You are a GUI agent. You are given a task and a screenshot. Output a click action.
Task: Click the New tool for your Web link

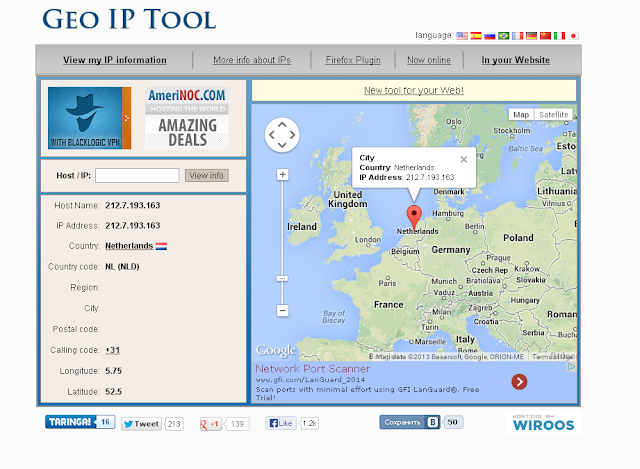414,91
